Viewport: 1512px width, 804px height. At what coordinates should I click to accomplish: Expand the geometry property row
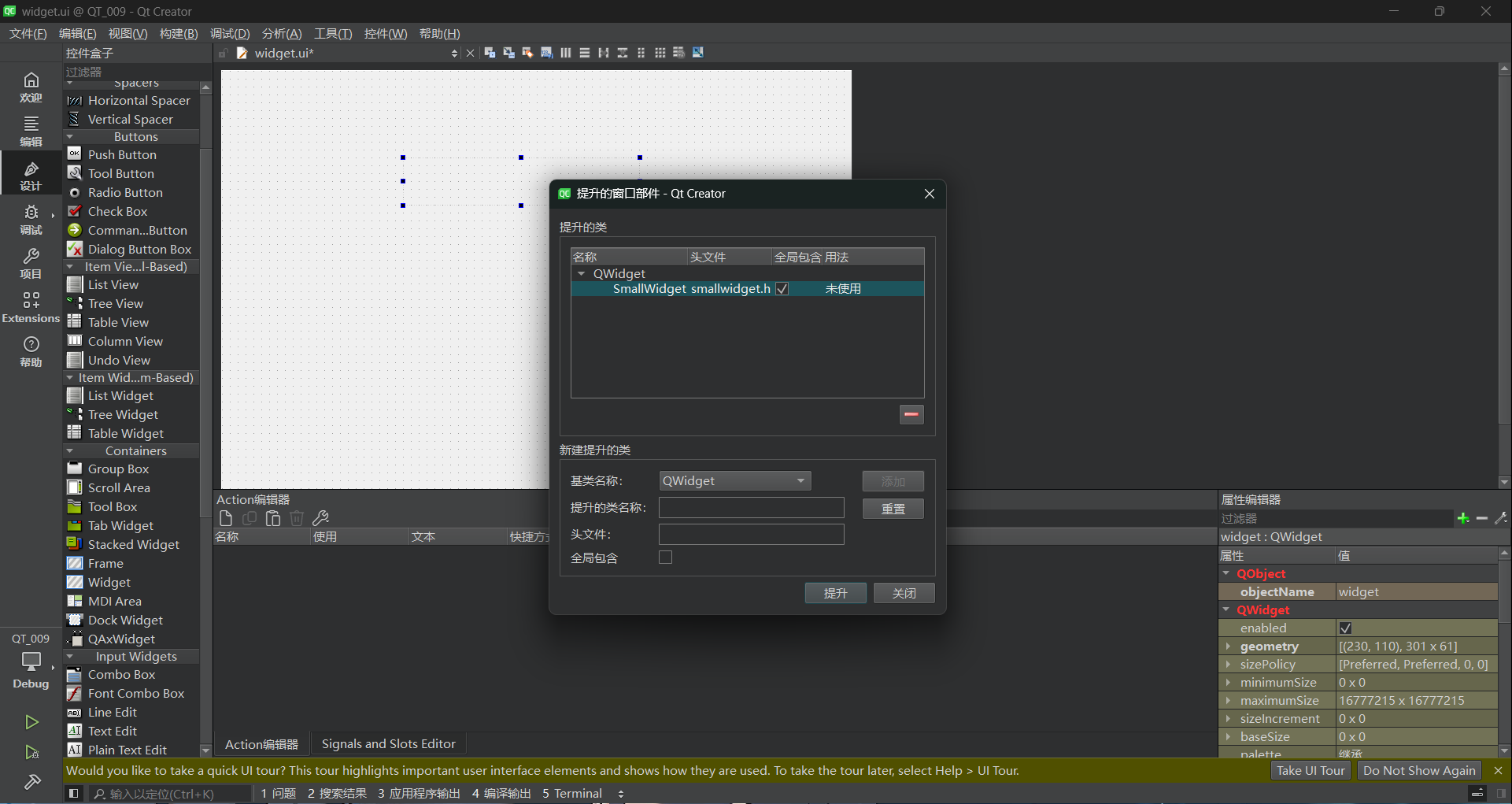click(1228, 647)
